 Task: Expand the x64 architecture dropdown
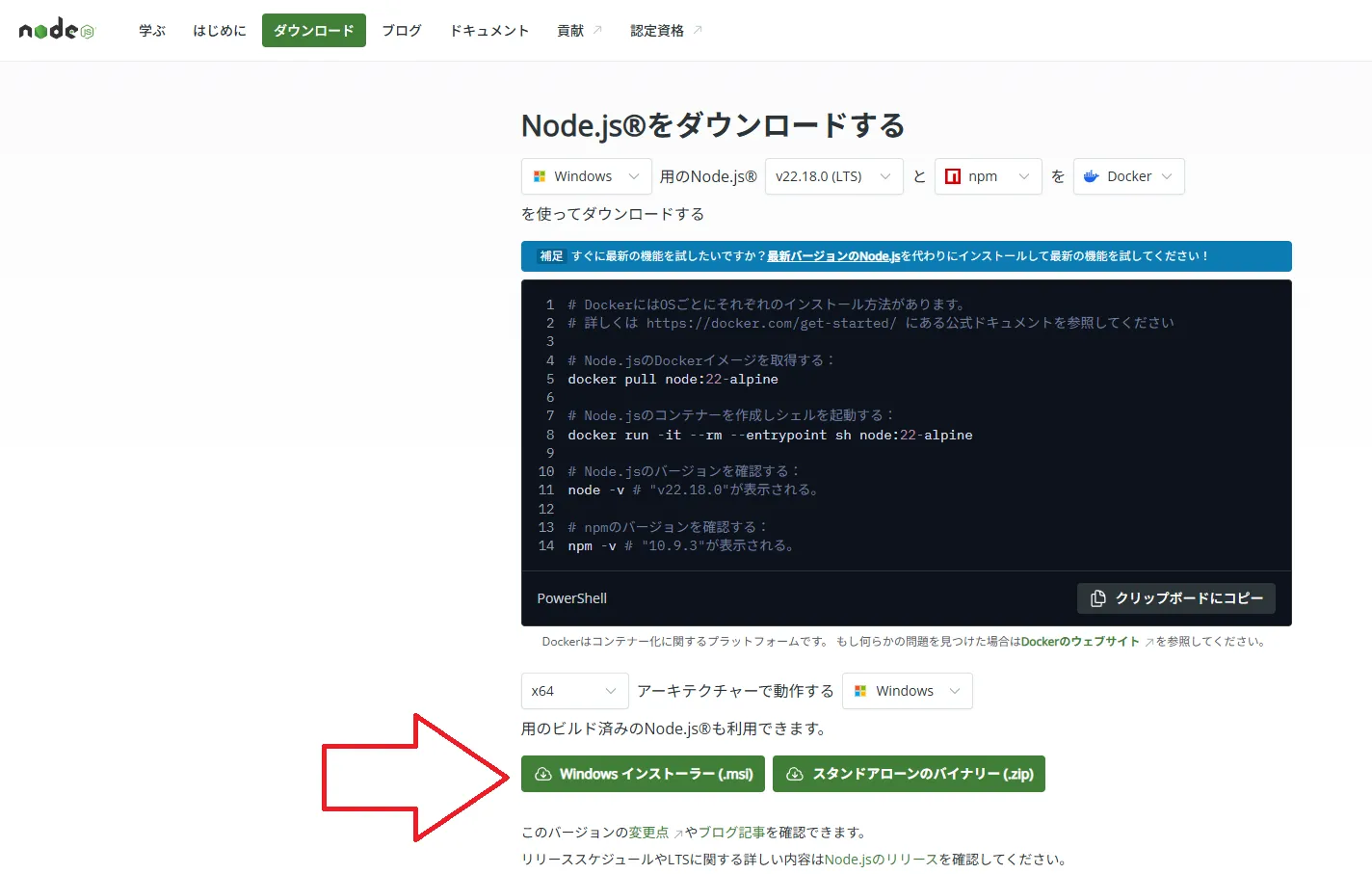[574, 691]
